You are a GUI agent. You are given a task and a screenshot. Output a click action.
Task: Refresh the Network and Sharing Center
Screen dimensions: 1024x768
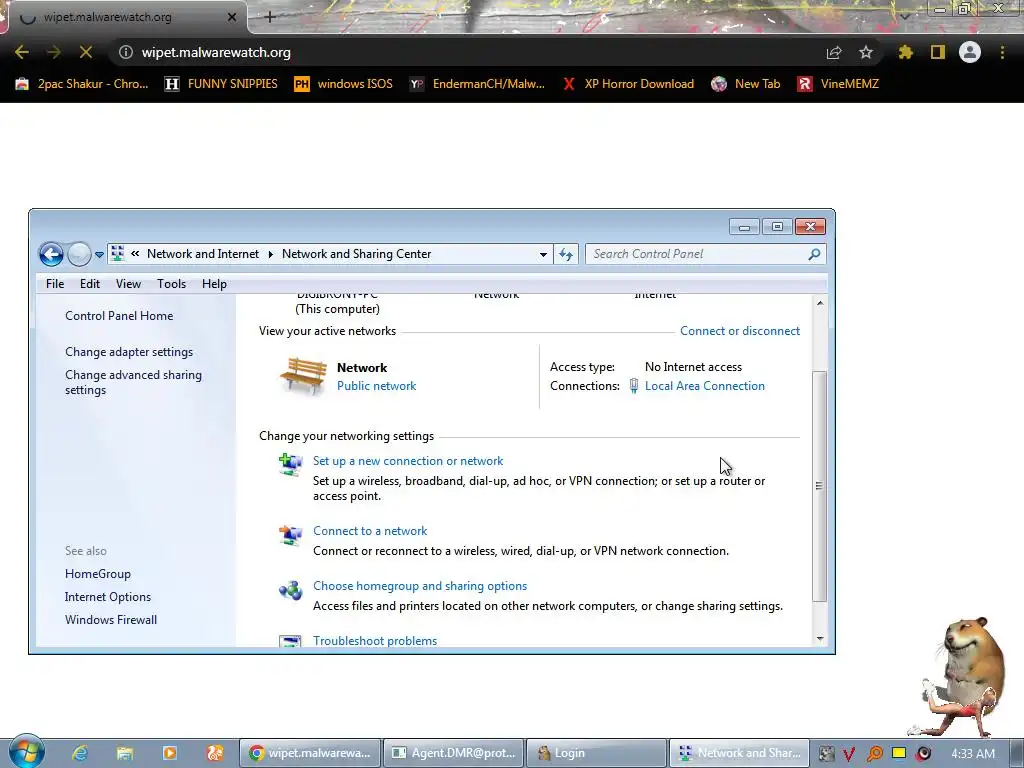(566, 254)
